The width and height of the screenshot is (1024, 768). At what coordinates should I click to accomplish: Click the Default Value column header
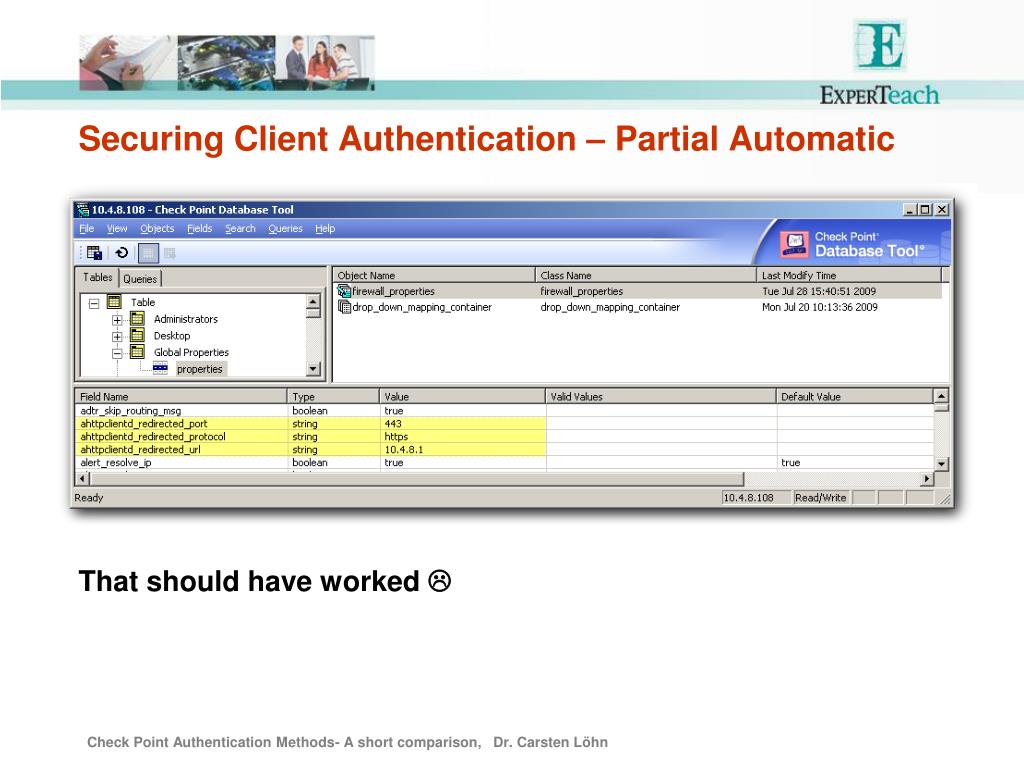tap(855, 396)
